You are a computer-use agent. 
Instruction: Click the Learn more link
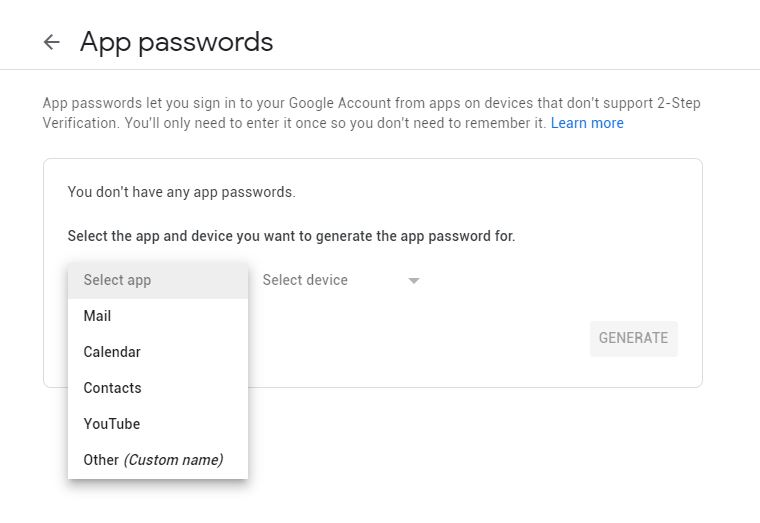coord(587,123)
